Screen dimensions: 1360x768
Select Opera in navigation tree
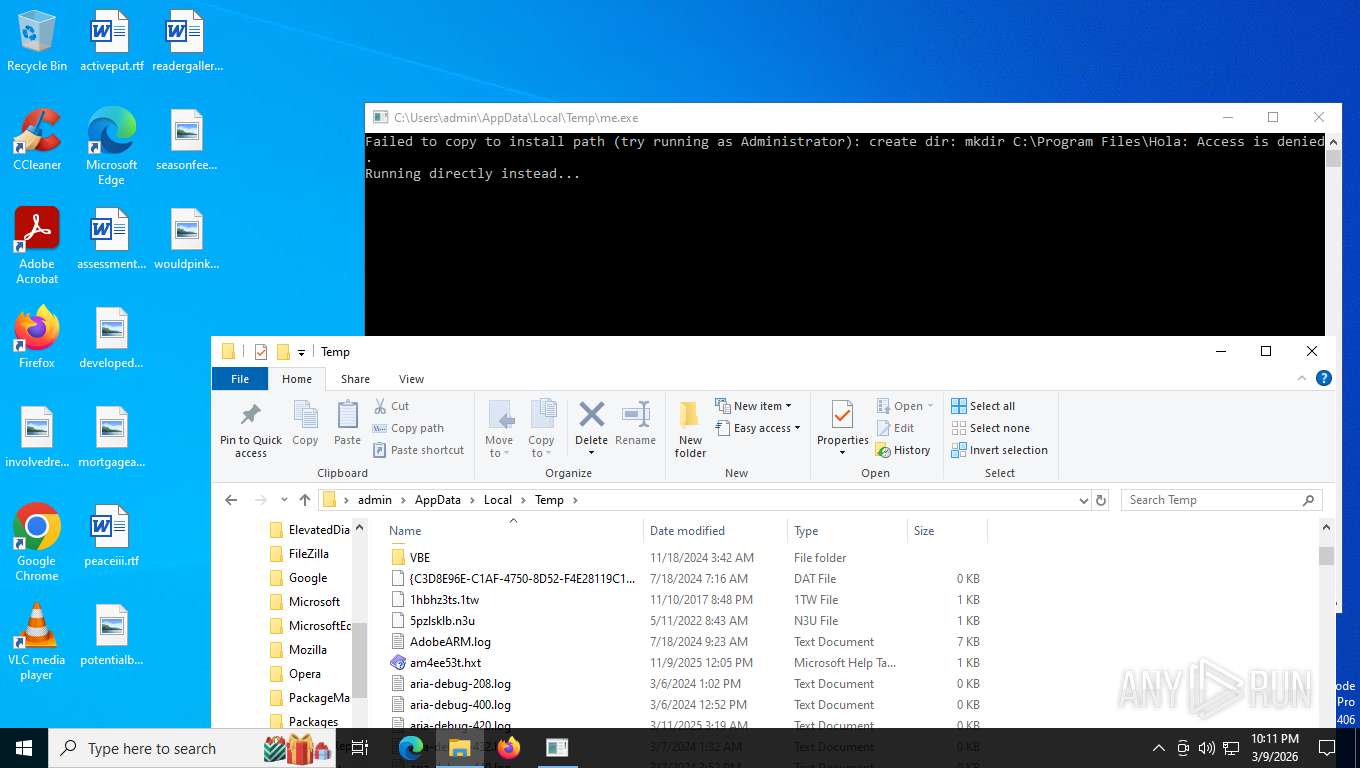tap(304, 674)
